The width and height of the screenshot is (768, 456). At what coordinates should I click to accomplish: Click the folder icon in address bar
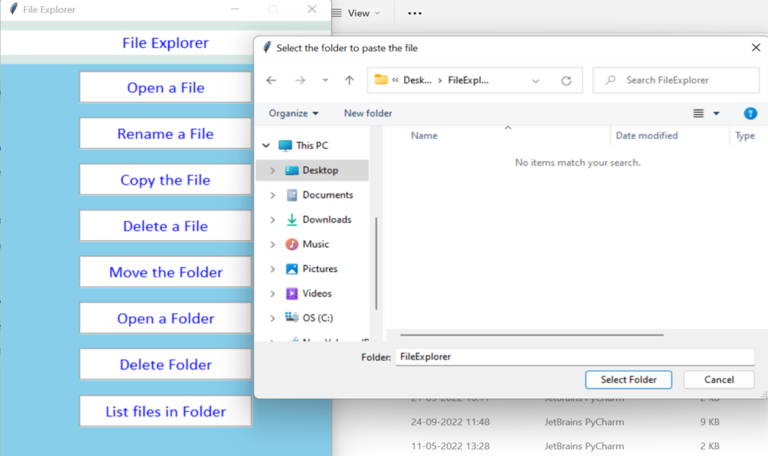tap(381, 79)
